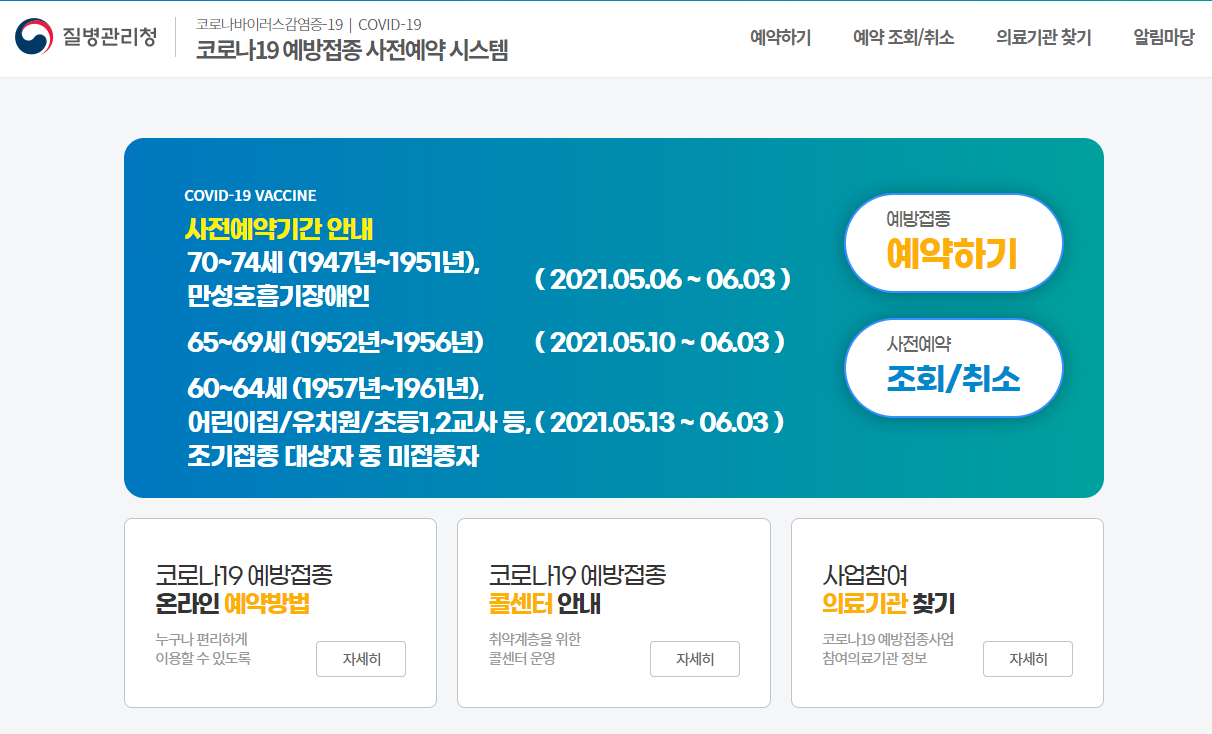Click the COVID-19 VACCINE label
The width and height of the screenshot is (1212, 734).
point(250,196)
